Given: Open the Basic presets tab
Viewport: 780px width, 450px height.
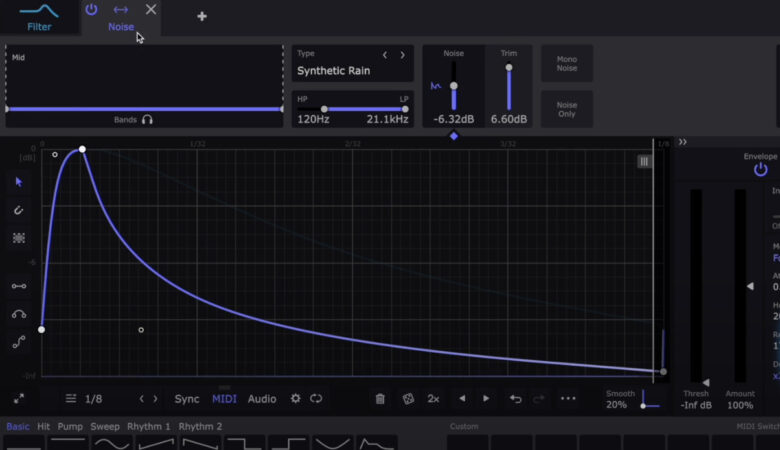Looking at the screenshot, I should (18, 427).
